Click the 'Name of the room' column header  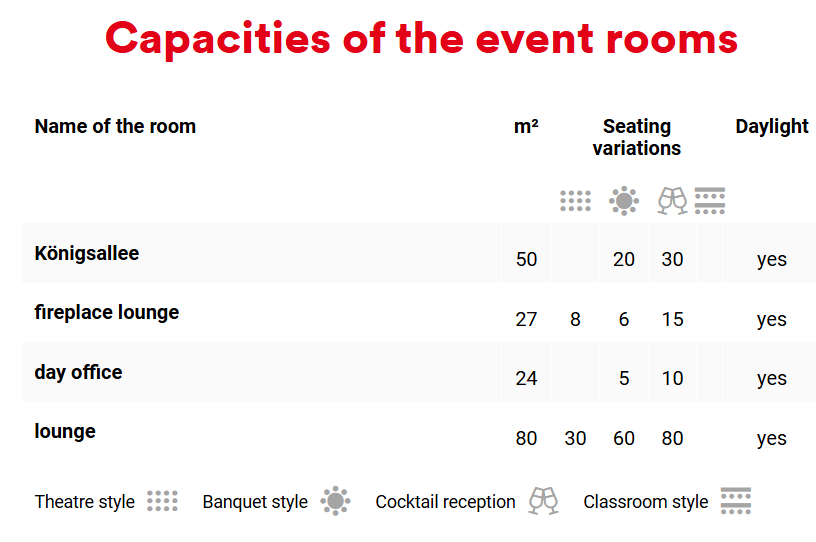point(115,126)
